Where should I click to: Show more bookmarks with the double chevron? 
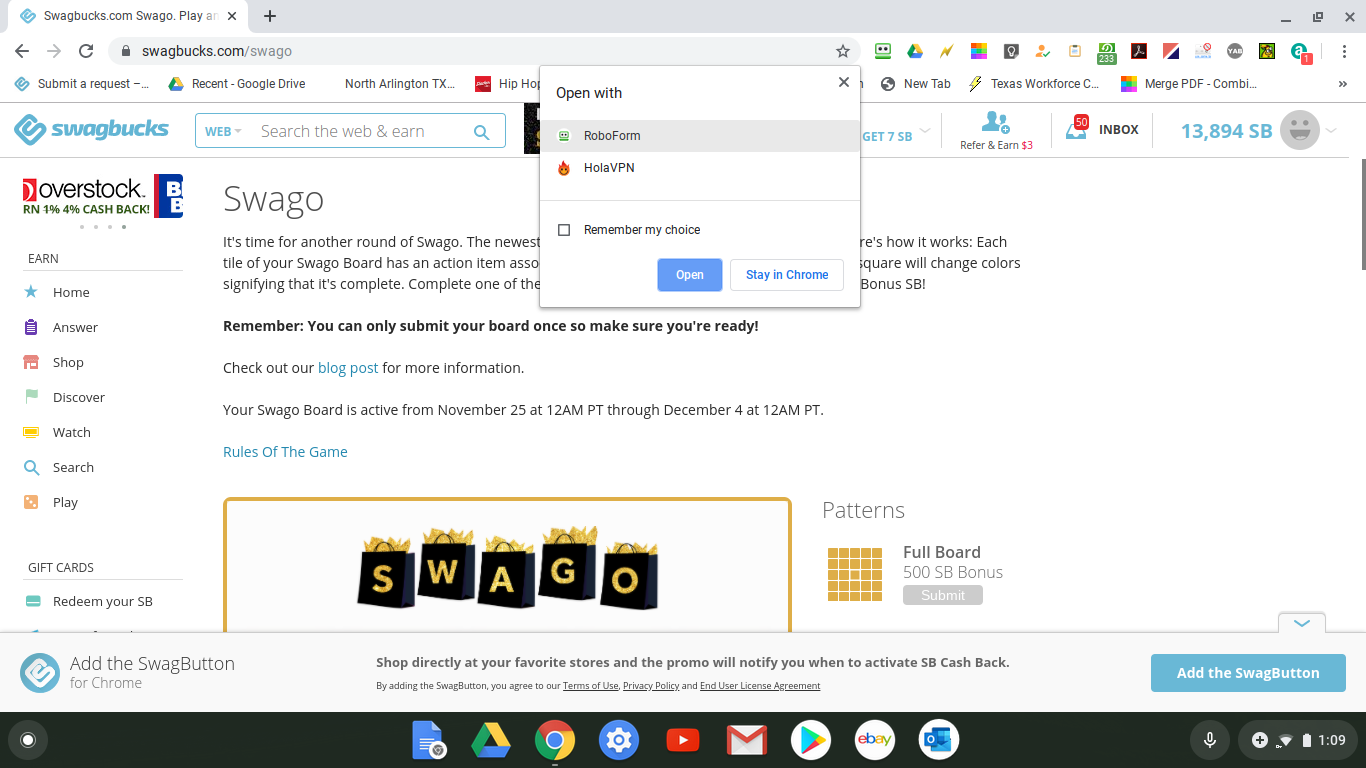point(1342,84)
